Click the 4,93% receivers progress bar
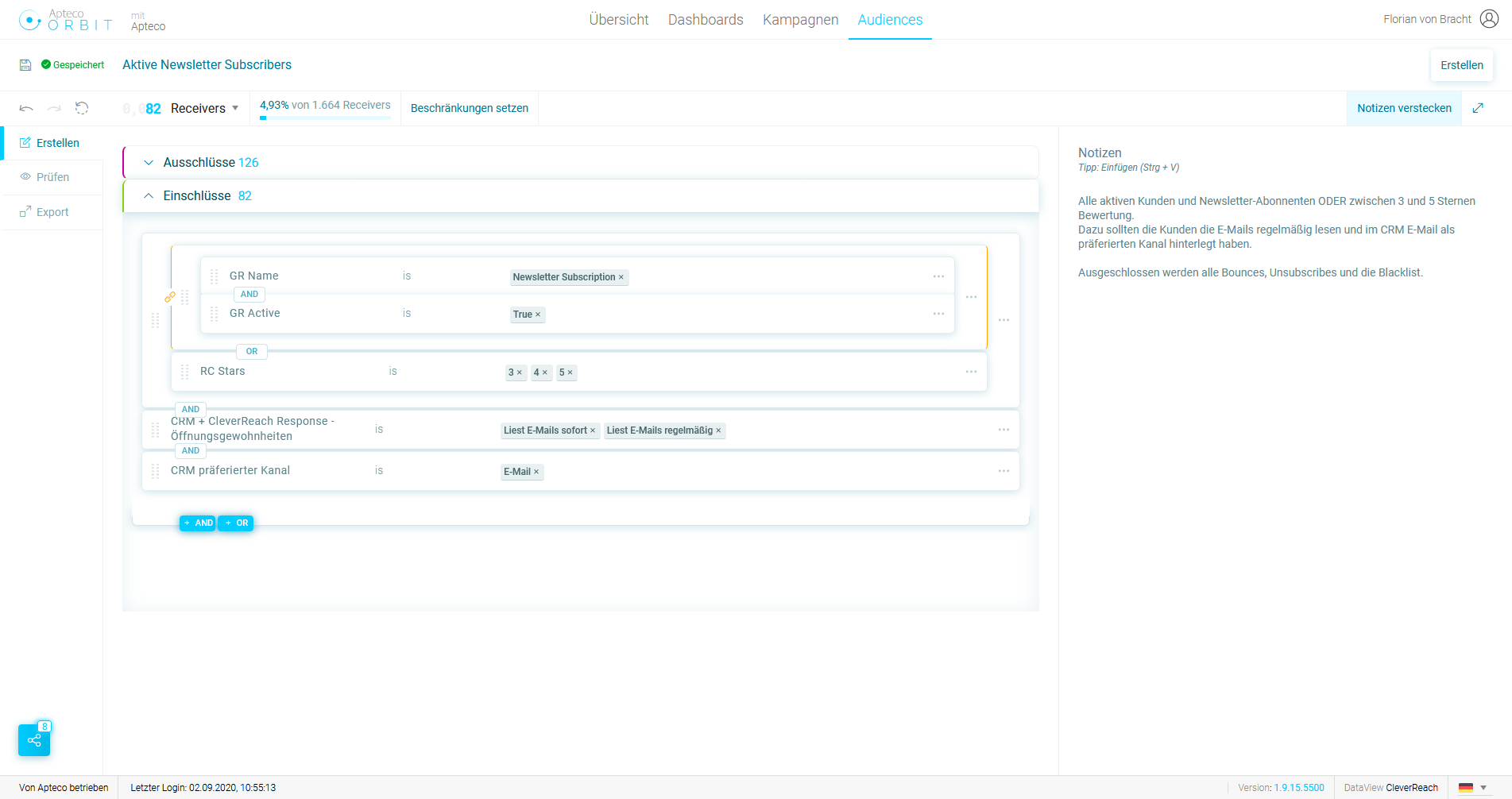This screenshot has height=799, width=1512. pyautogui.click(x=325, y=118)
